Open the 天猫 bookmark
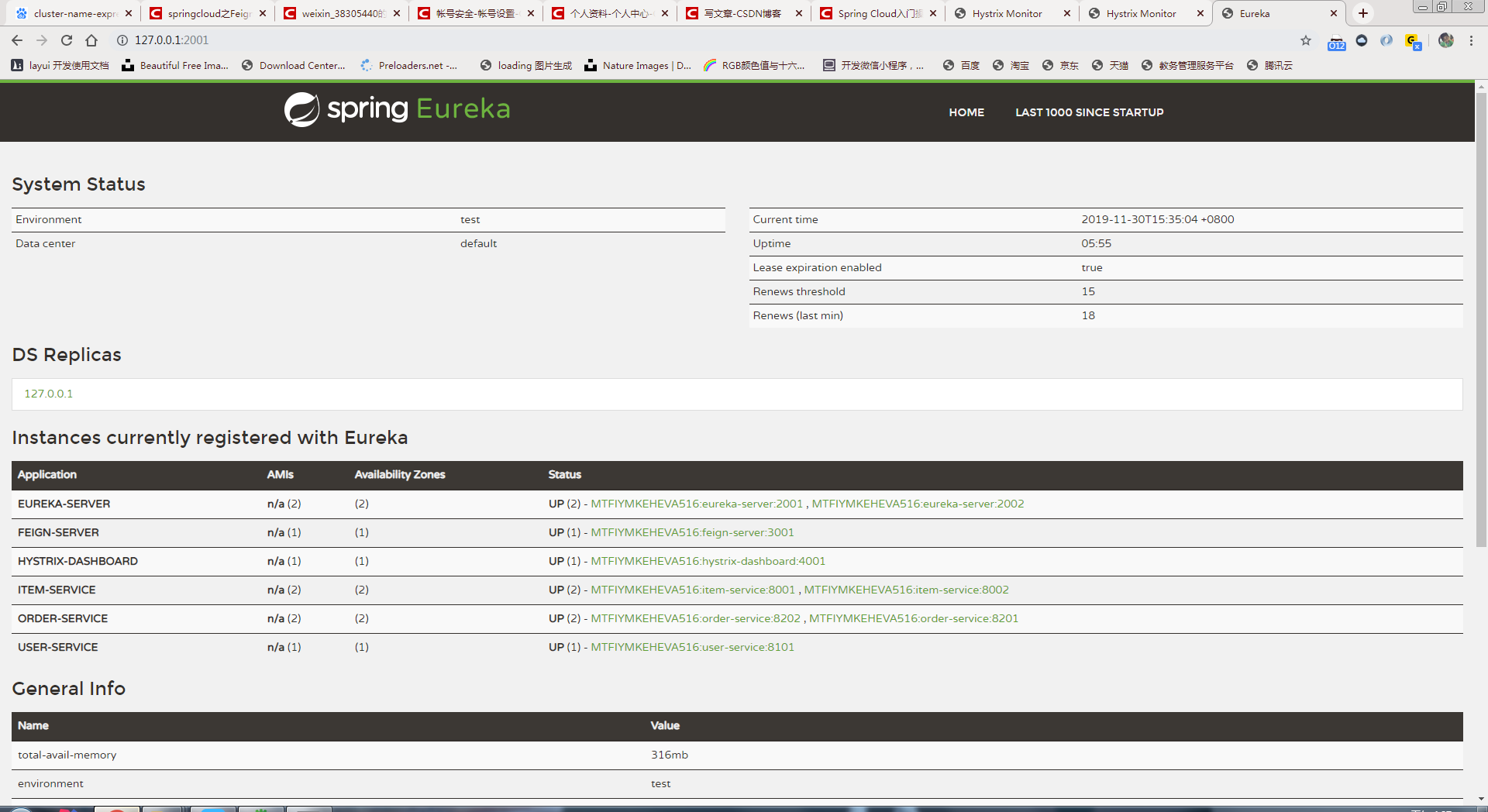Image resolution: width=1488 pixels, height=812 pixels. pyautogui.click(x=1110, y=66)
